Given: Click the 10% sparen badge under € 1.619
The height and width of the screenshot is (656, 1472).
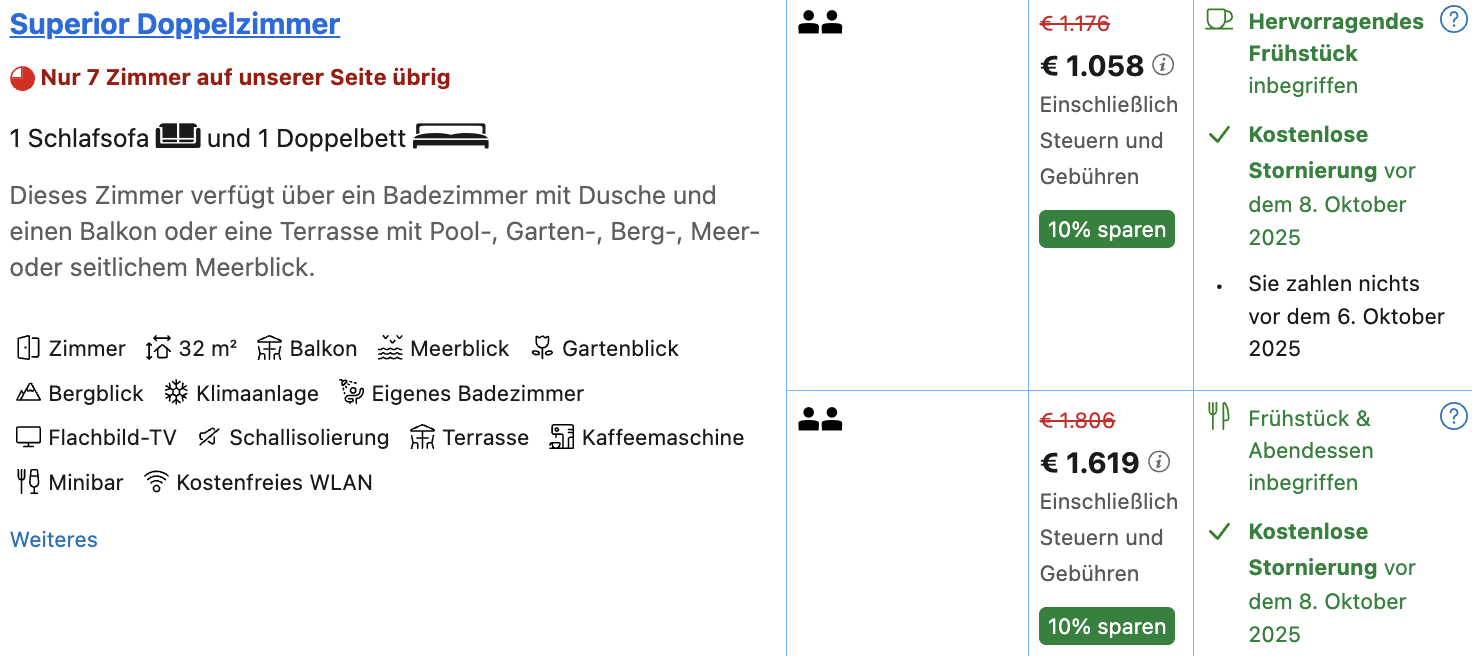Looking at the screenshot, I should tap(1107, 626).
